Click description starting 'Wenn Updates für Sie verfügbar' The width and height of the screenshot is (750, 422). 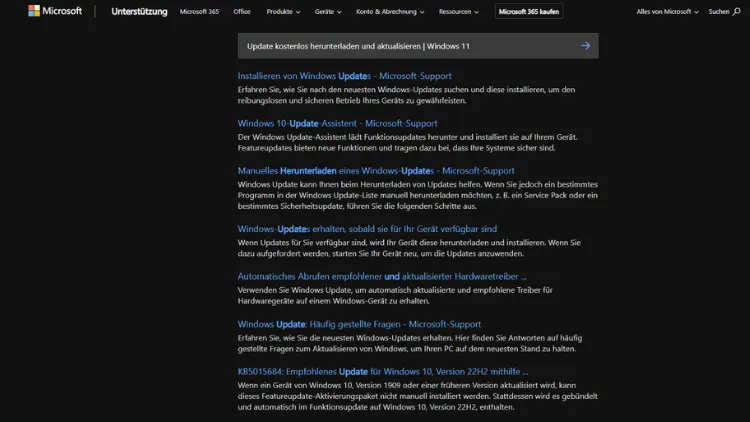pyautogui.click(x=409, y=248)
